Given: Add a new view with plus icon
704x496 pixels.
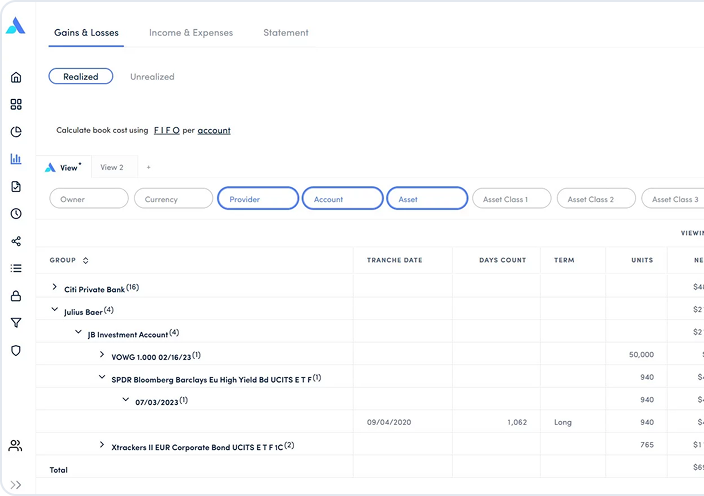Looking at the screenshot, I should pos(149,167).
